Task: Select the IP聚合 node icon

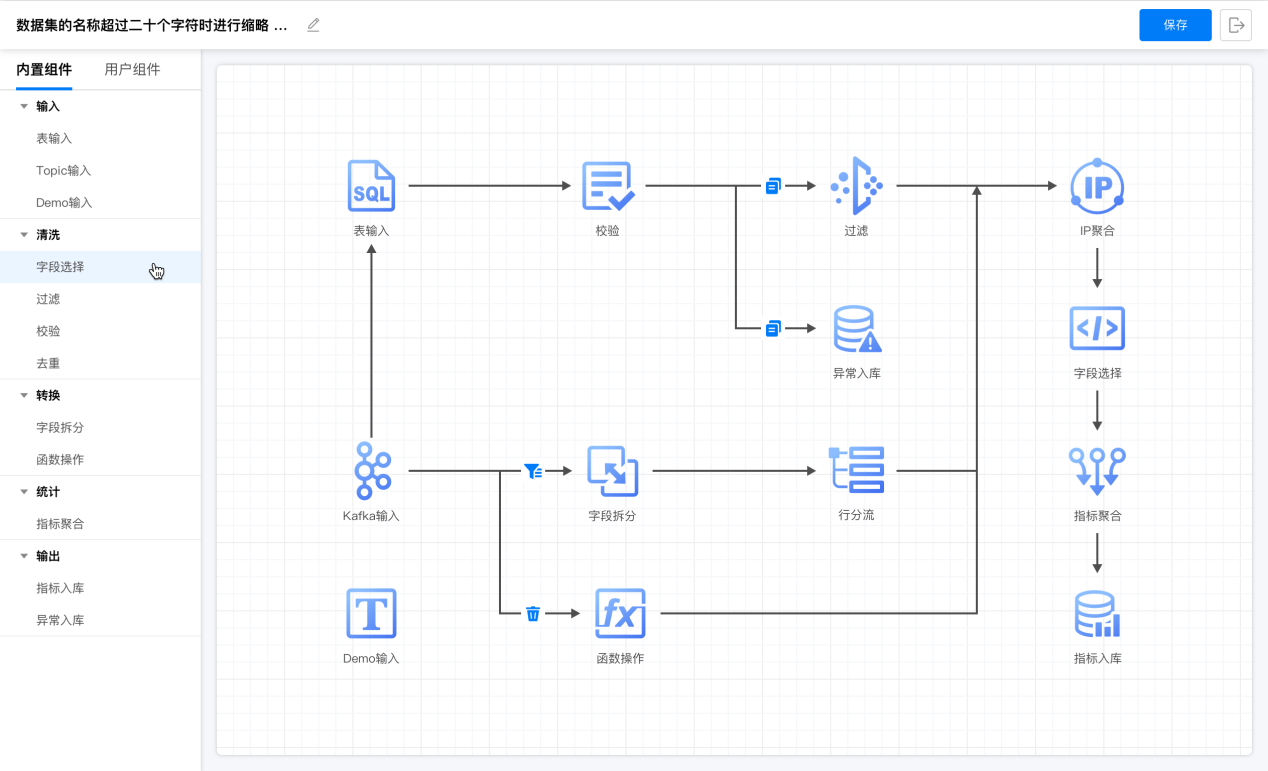Action: (1097, 186)
